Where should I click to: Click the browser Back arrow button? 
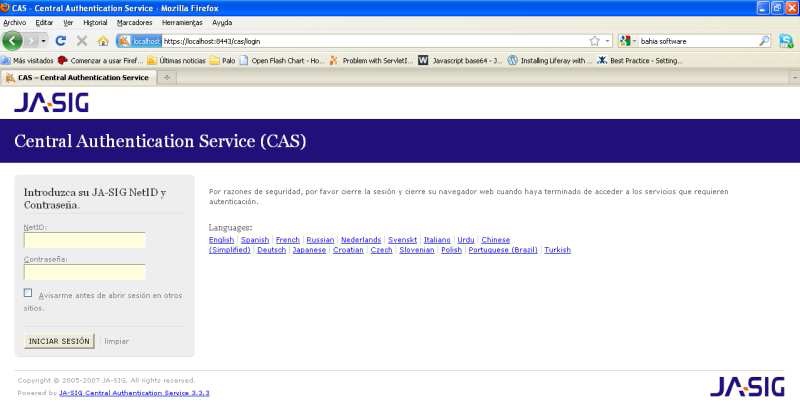click(x=13, y=41)
